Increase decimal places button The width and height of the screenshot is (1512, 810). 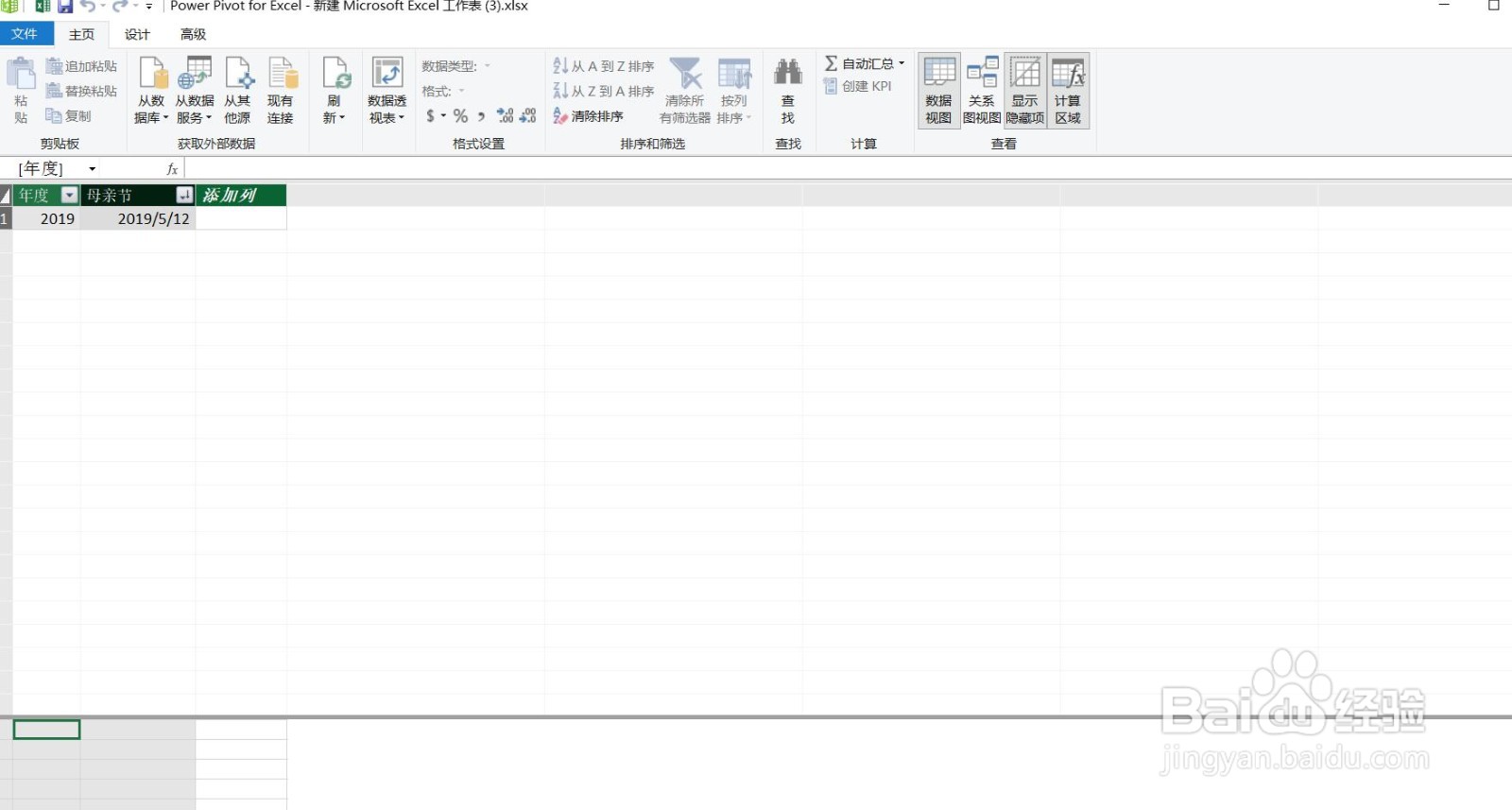point(506,116)
